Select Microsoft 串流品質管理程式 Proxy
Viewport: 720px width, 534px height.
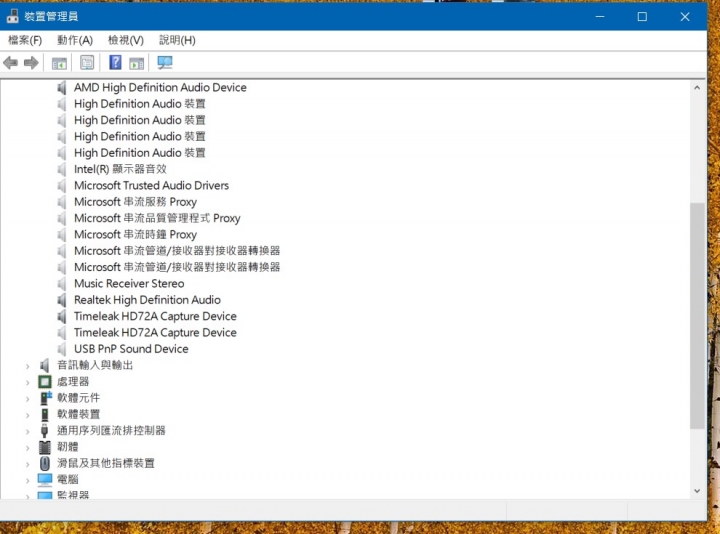coord(157,218)
